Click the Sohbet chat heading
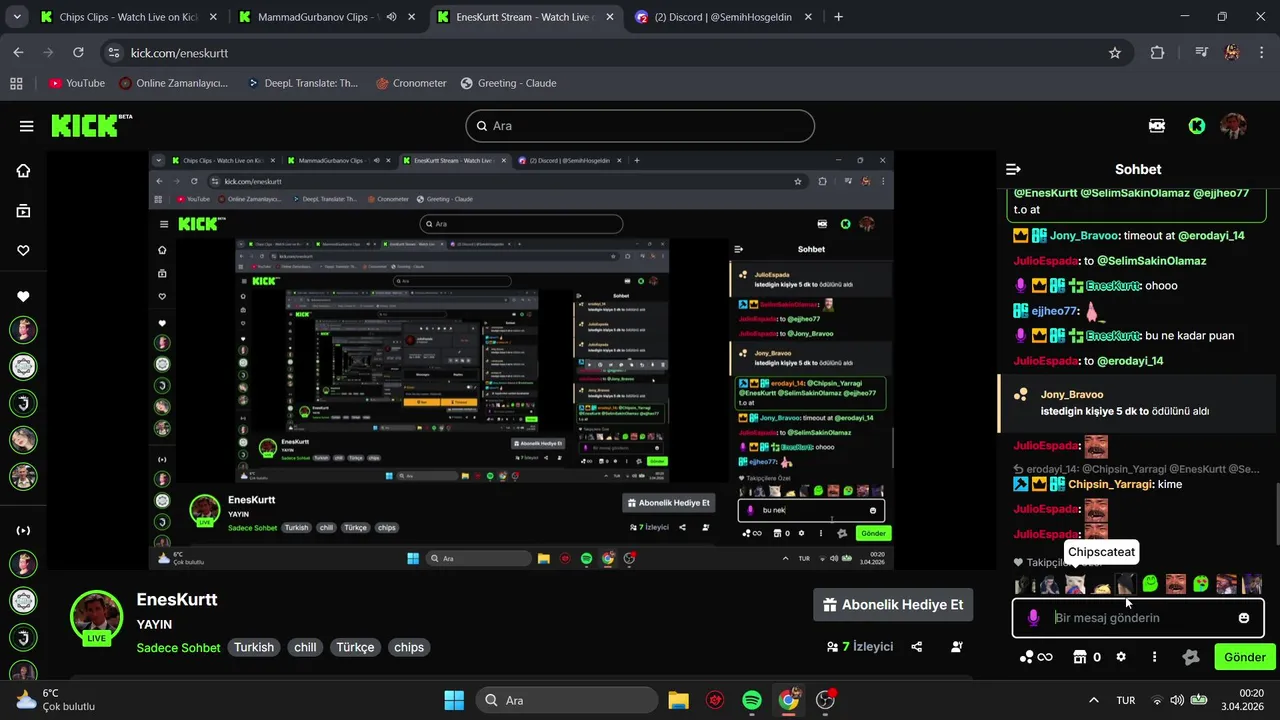The height and width of the screenshot is (720, 1280). [1138, 169]
